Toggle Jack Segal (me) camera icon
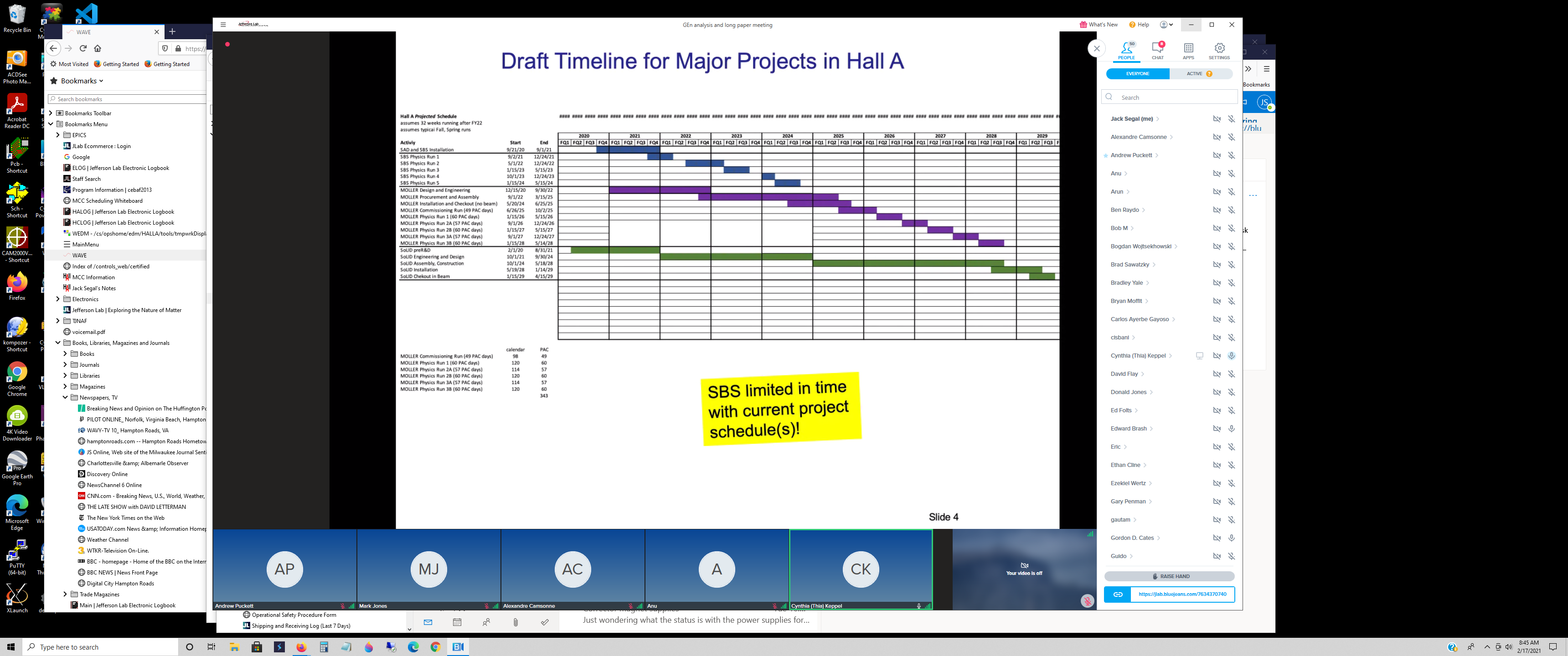 pyautogui.click(x=1216, y=119)
